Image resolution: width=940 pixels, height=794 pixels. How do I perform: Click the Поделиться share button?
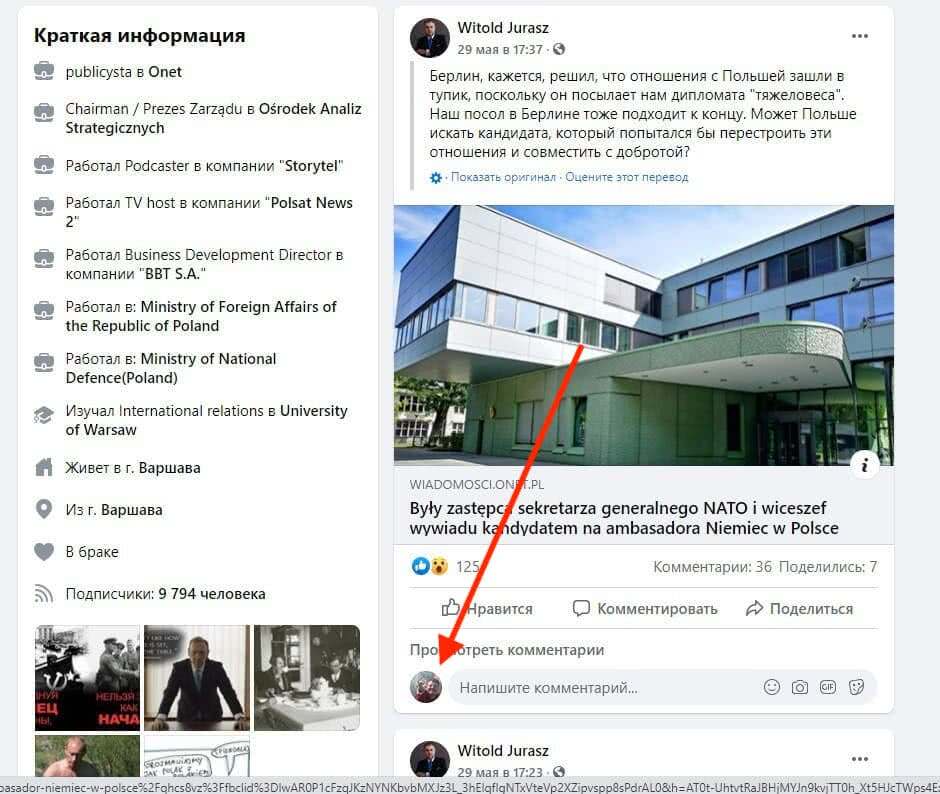(799, 609)
